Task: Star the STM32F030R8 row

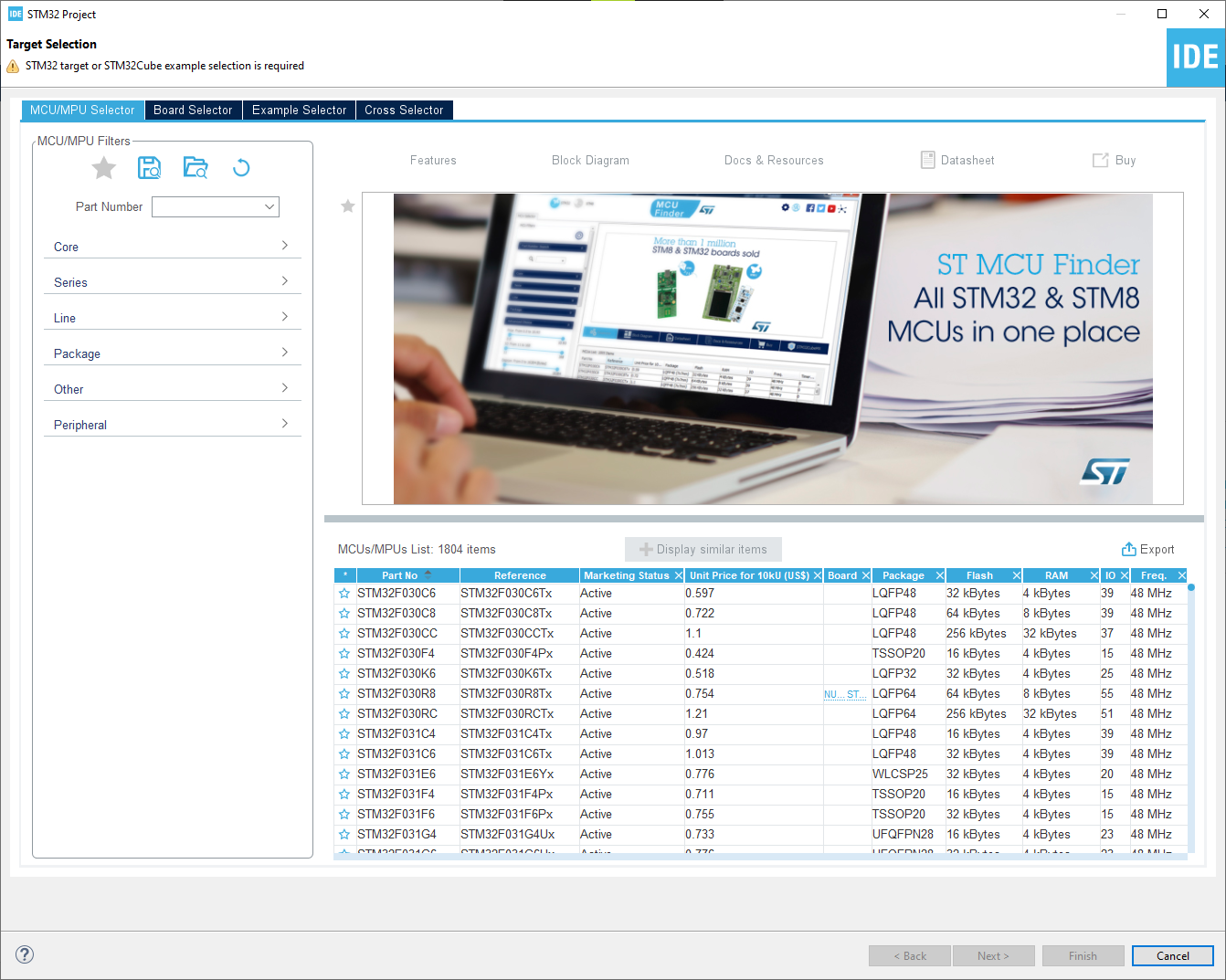Action: pos(344,694)
